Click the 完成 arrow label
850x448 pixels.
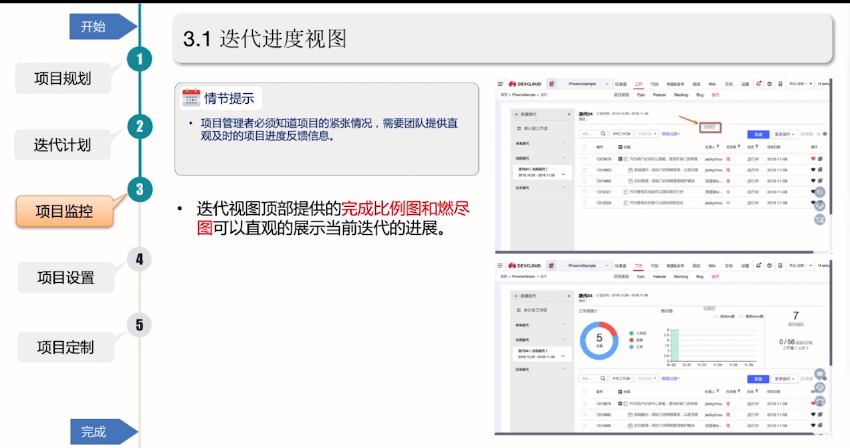click(104, 432)
